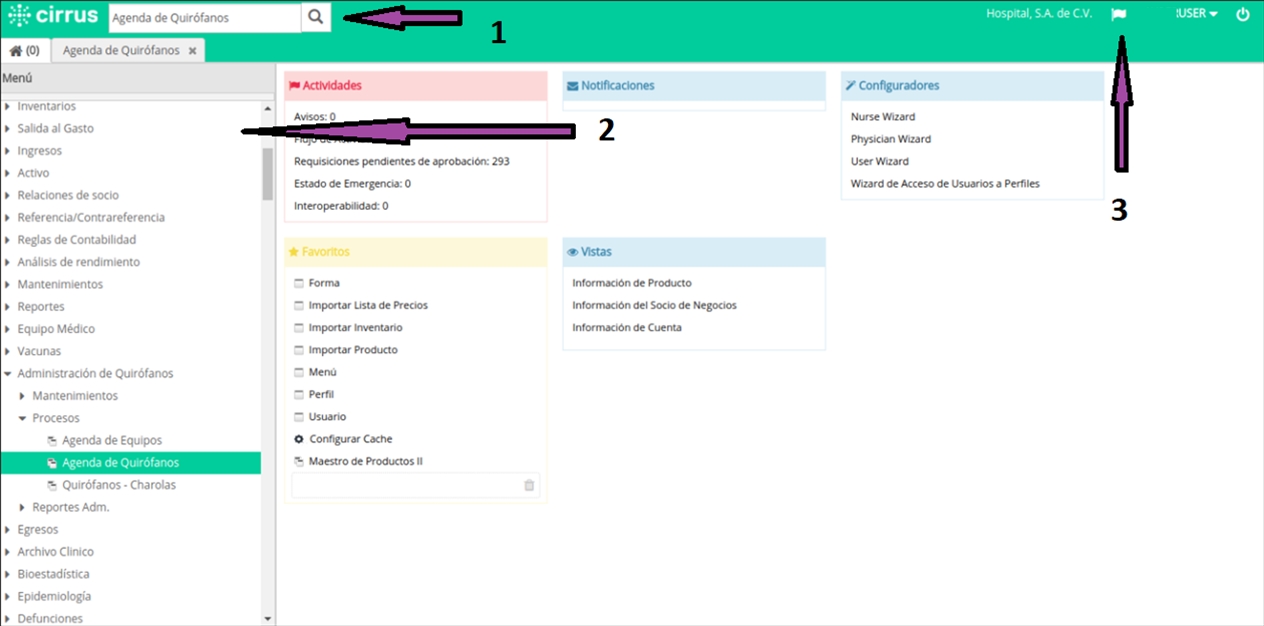Open Información del Socio de Negocios view
Viewport: 1264px width, 626px height.
point(654,305)
